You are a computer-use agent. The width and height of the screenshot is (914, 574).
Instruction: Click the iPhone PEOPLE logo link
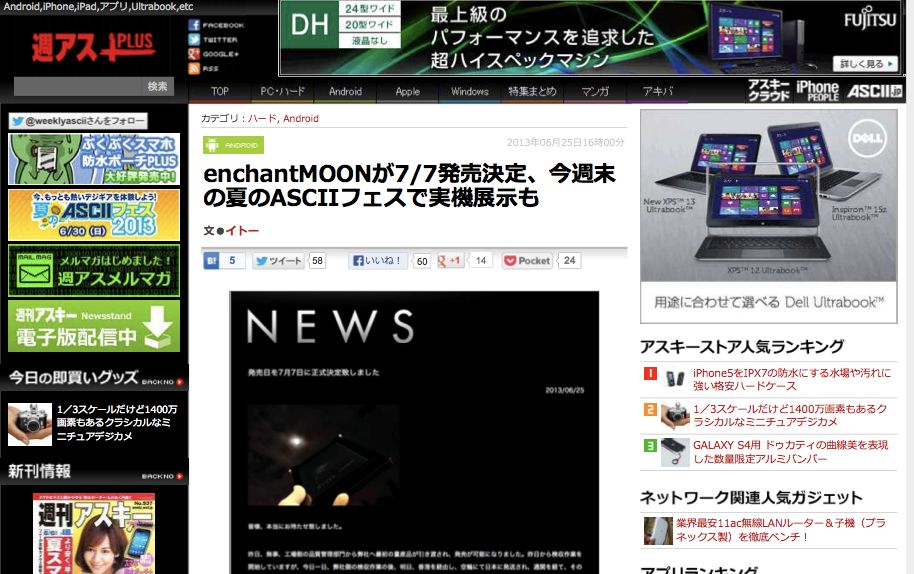coord(817,90)
